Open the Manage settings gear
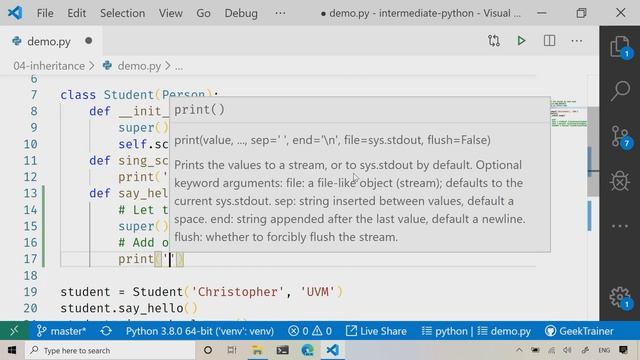640x360 pixels. (x=620, y=297)
